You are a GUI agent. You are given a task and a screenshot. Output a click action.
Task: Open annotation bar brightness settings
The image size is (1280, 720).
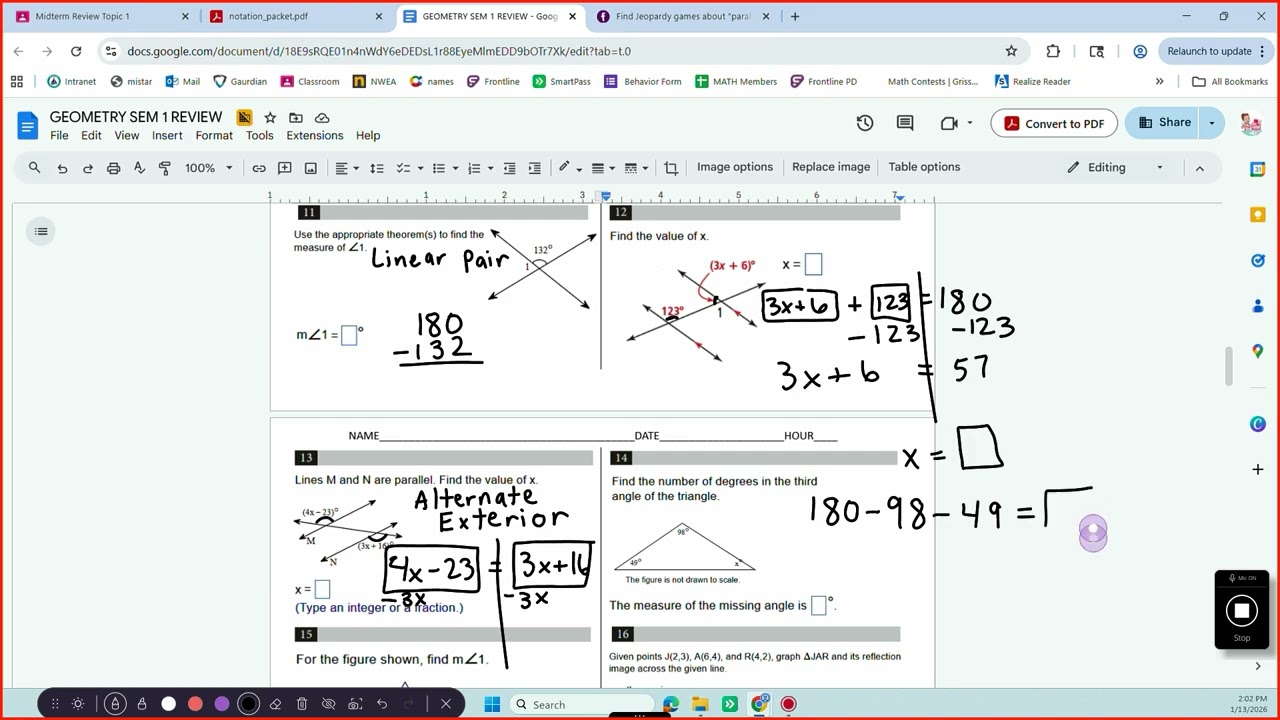[78, 704]
